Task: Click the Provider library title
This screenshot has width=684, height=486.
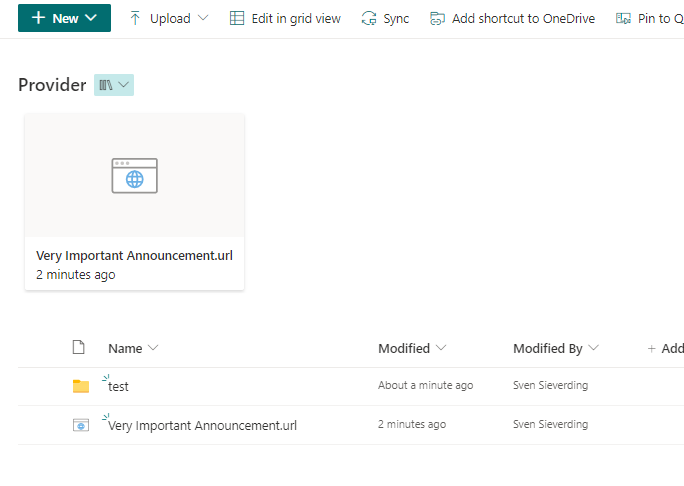Action: tap(52, 85)
